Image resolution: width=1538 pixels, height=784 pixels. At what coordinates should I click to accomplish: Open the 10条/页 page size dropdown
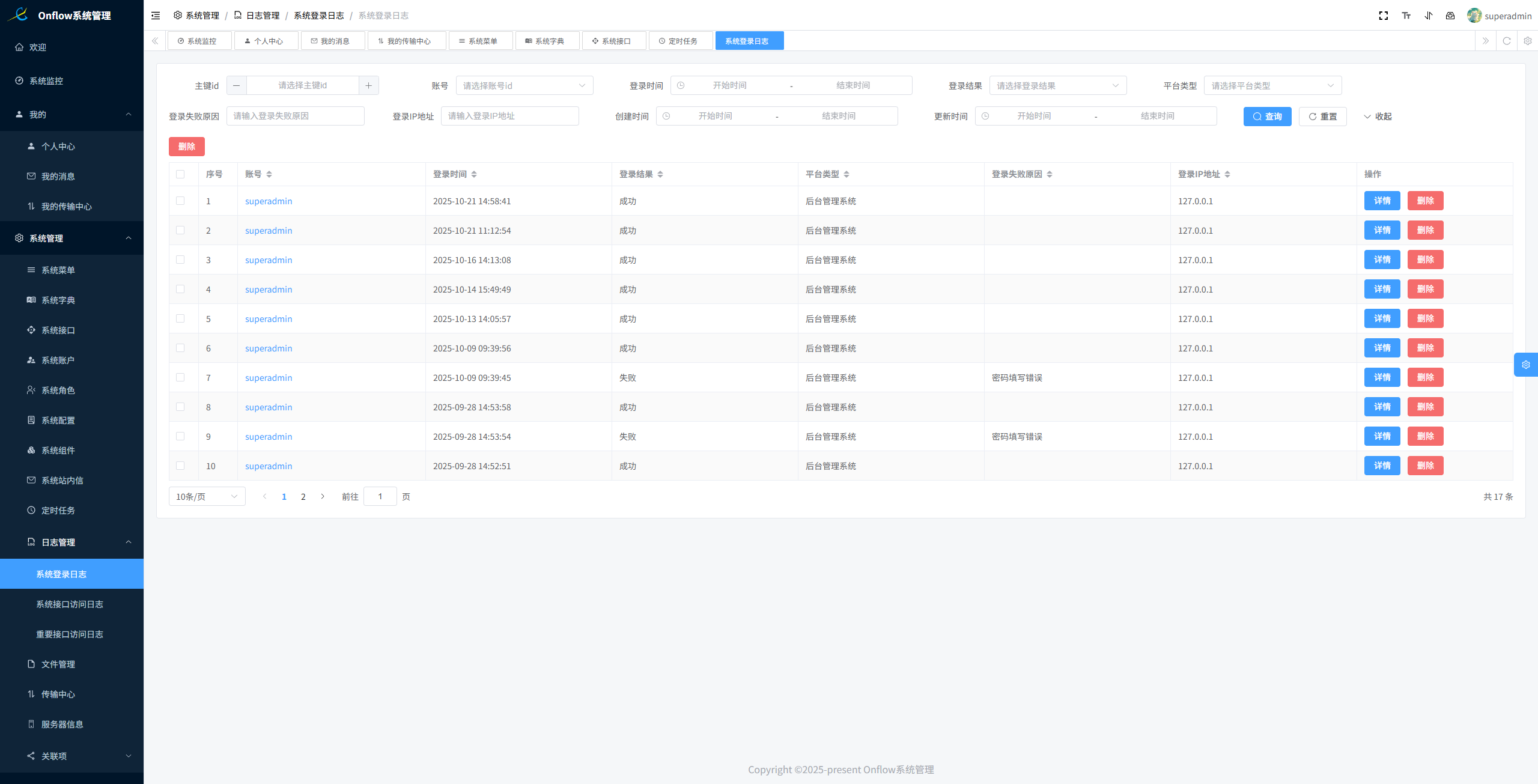point(207,496)
